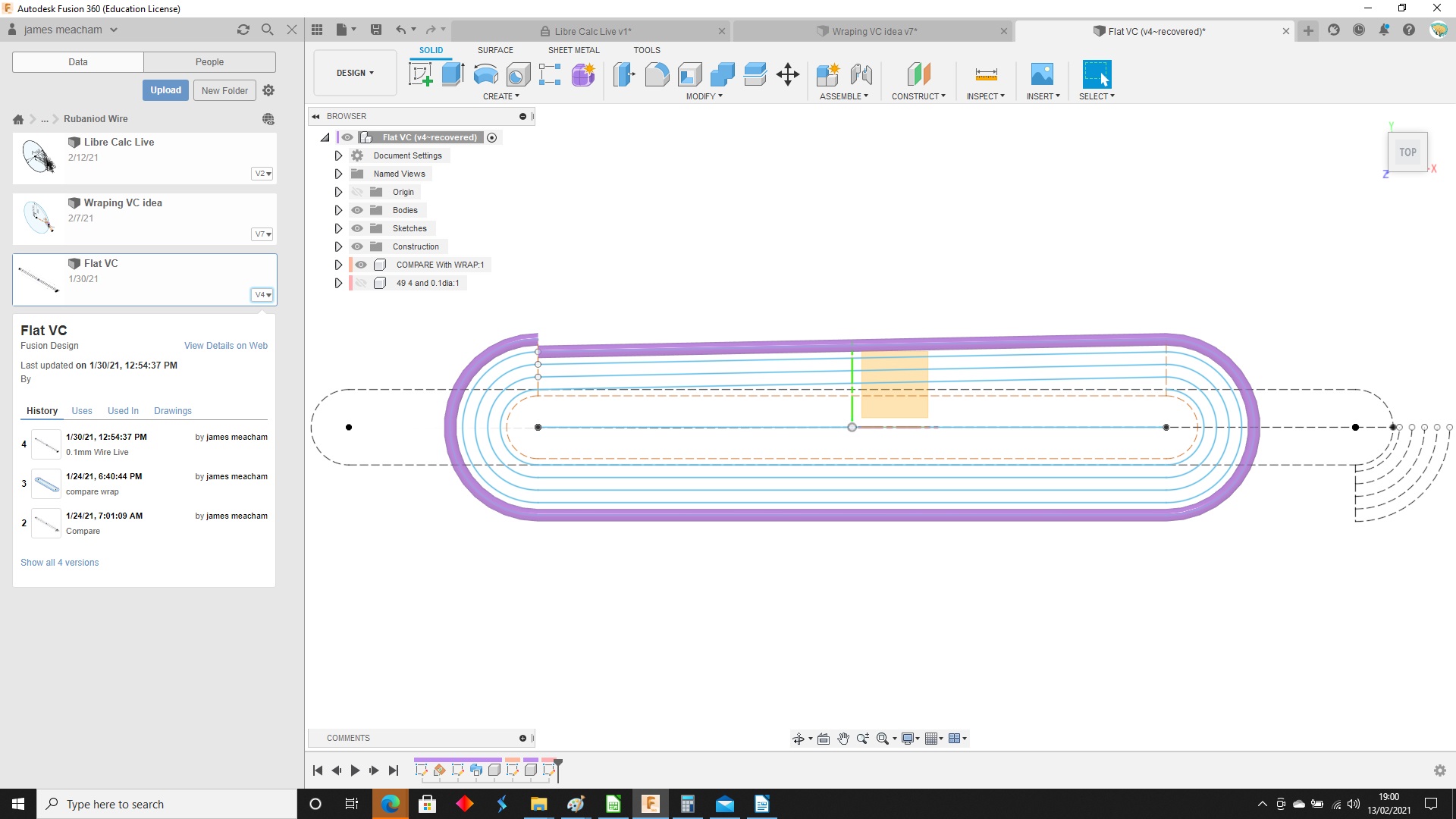This screenshot has width=1456, height=819.
Task: Expand Named Views node
Action: (338, 174)
